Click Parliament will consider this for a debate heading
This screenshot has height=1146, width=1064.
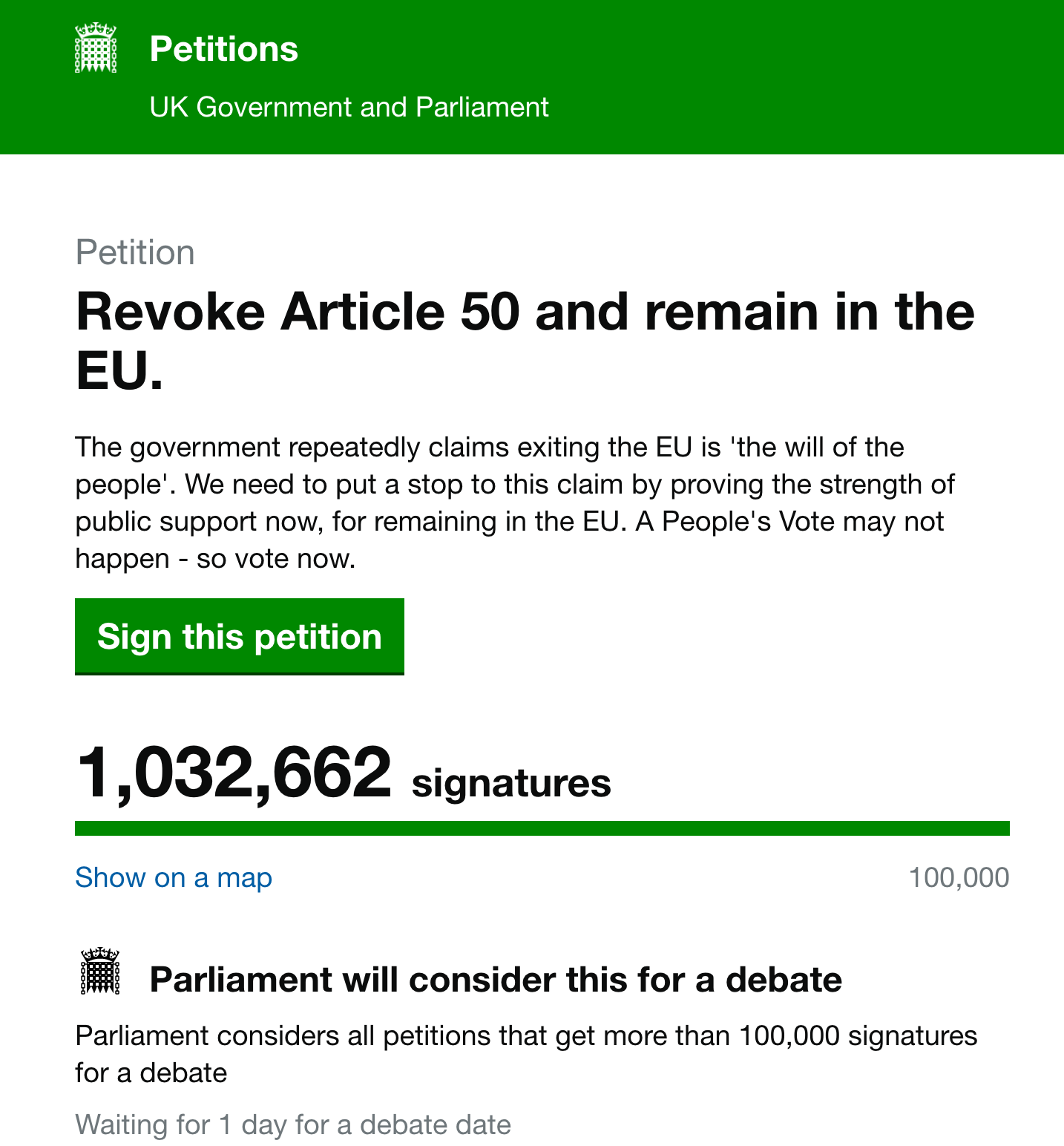point(496,980)
